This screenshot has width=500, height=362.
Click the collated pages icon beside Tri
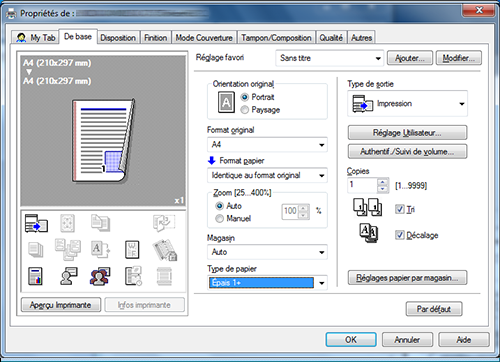[368, 208]
